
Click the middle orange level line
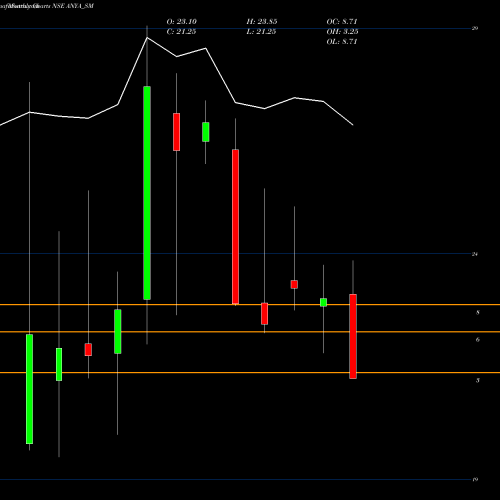point(250,332)
